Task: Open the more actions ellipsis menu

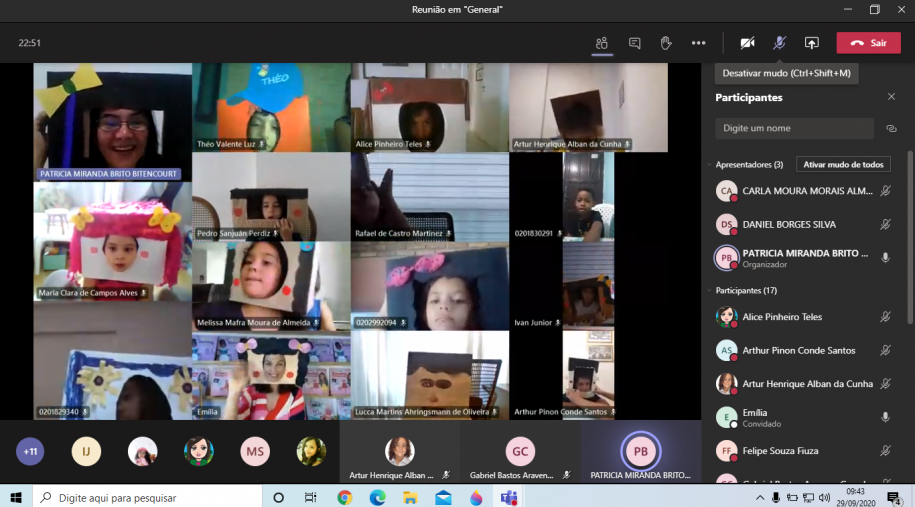Action: point(699,43)
